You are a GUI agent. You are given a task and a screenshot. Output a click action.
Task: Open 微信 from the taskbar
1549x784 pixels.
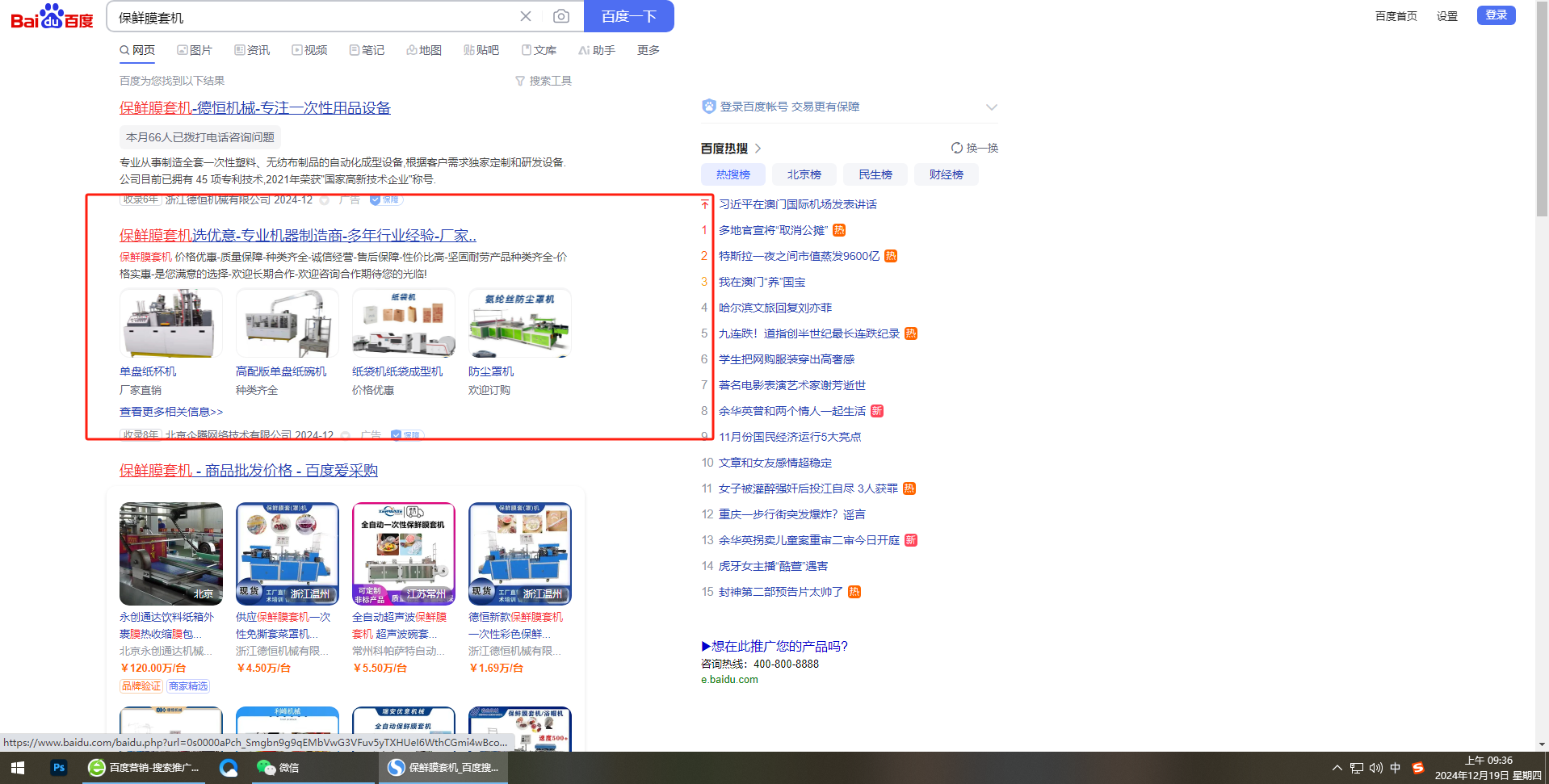(x=278, y=768)
